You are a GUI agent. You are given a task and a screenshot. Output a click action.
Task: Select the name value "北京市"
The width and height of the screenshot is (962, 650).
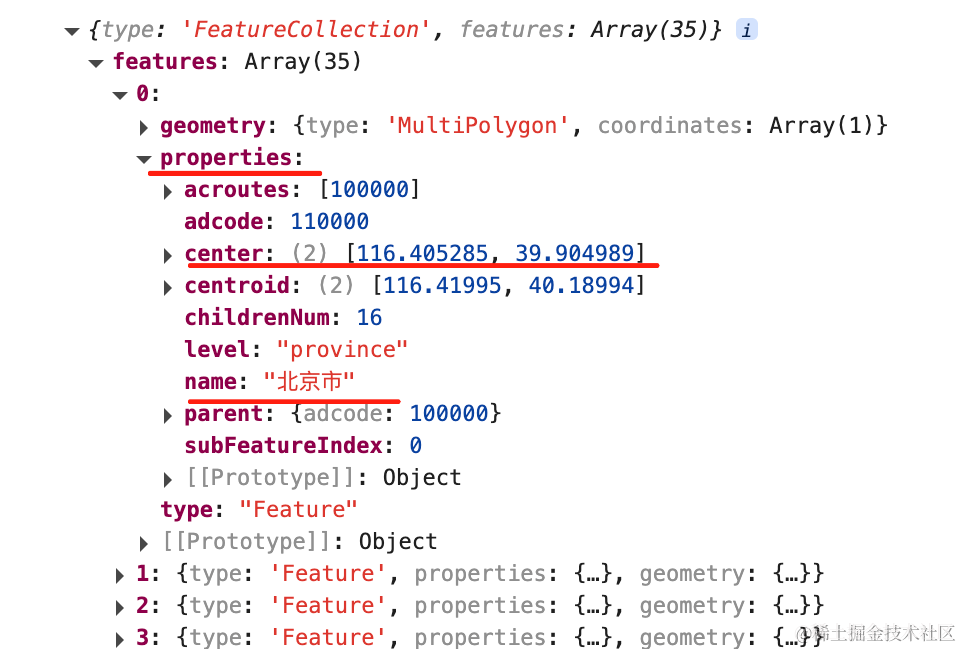pos(309,381)
